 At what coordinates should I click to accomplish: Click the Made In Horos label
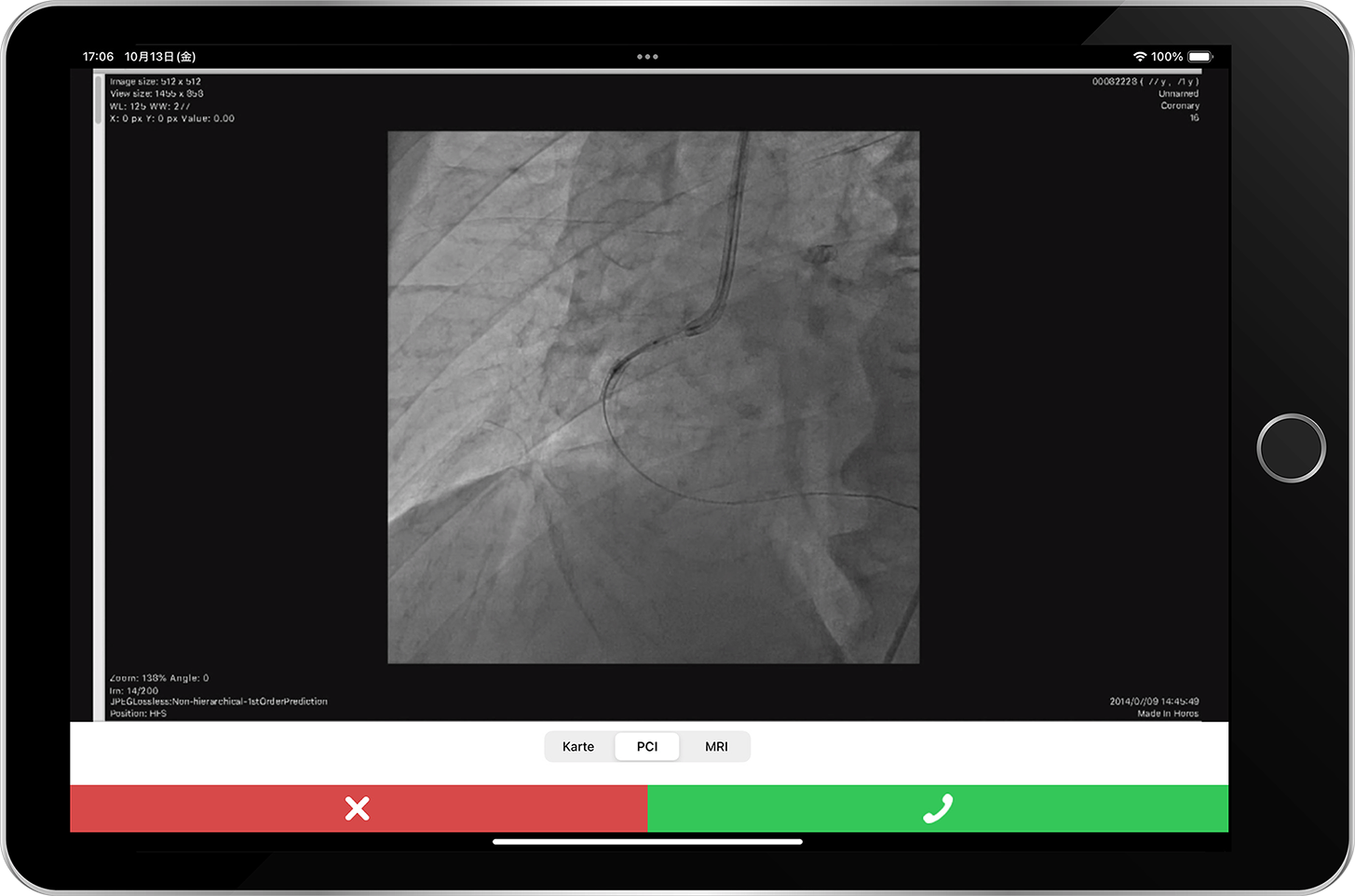coord(1168,713)
